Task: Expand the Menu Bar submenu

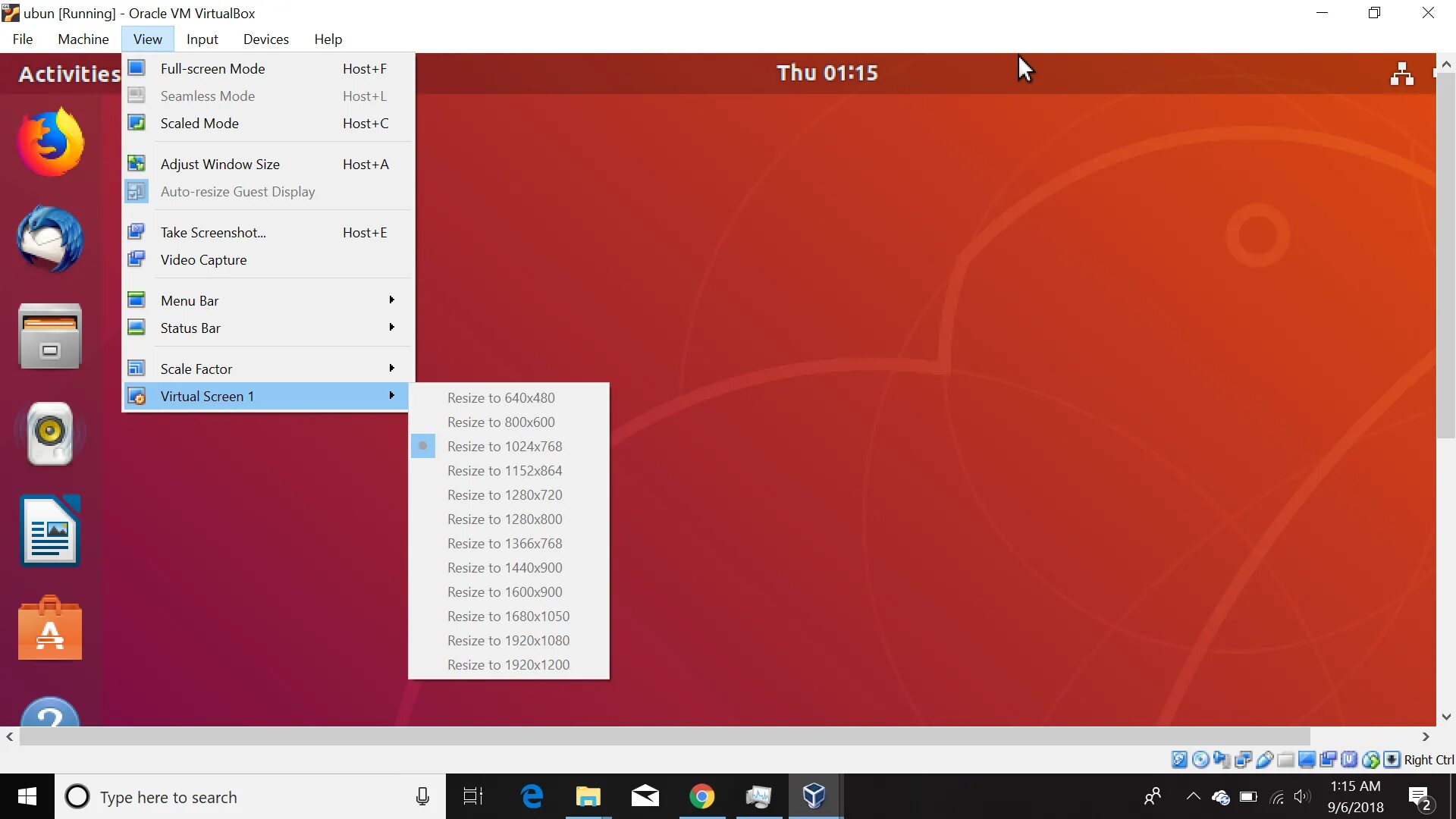Action: point(268,301)
